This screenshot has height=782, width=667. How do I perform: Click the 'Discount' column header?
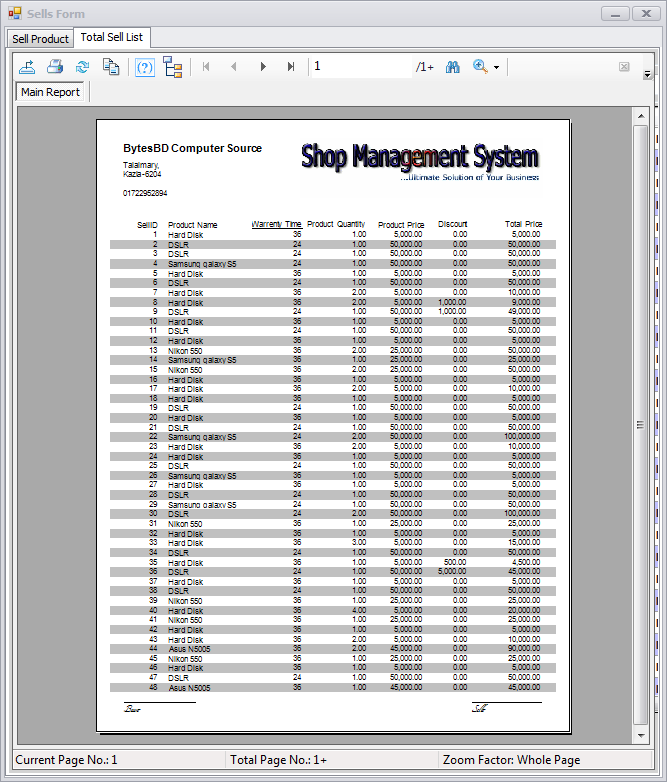452,224
